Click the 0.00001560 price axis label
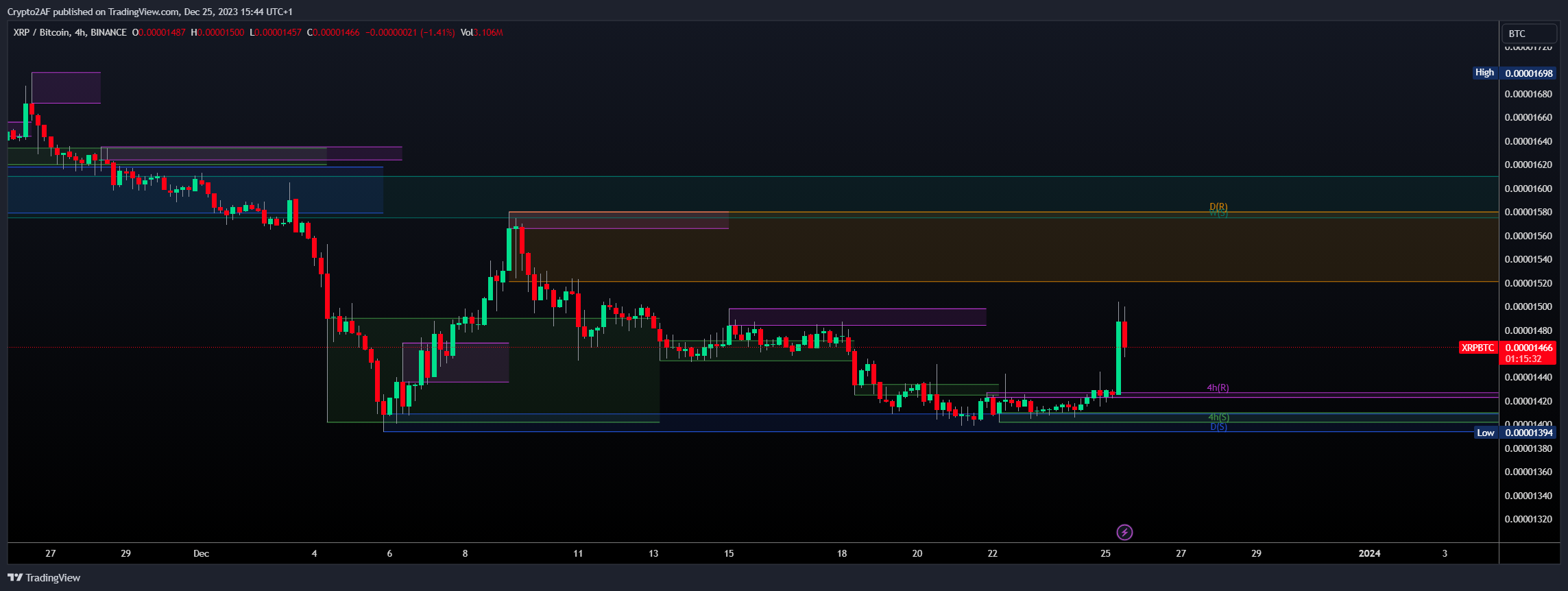The image size is (1568, 591). [x=1528, y=236]
